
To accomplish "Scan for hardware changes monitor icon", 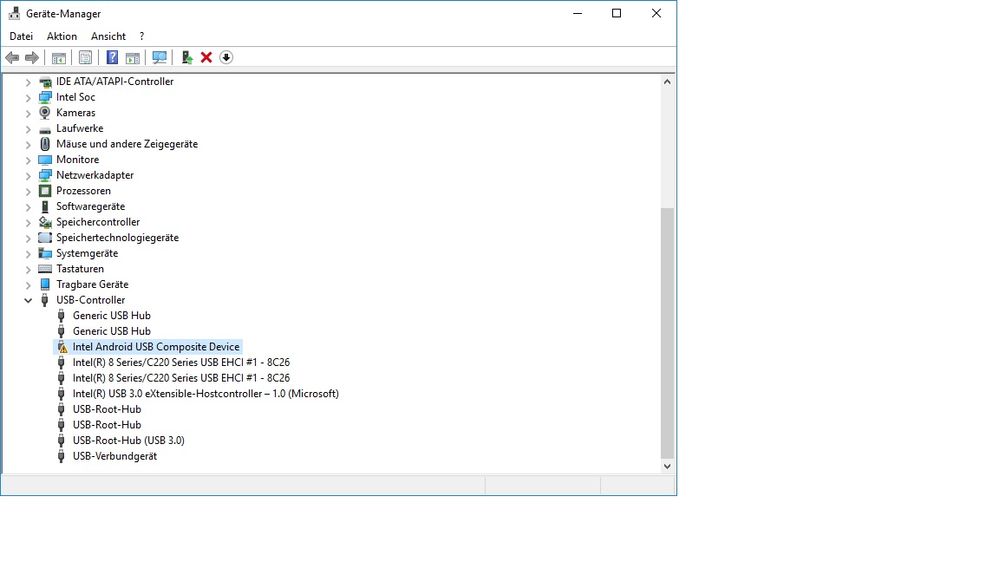I will tap(159, 58).
